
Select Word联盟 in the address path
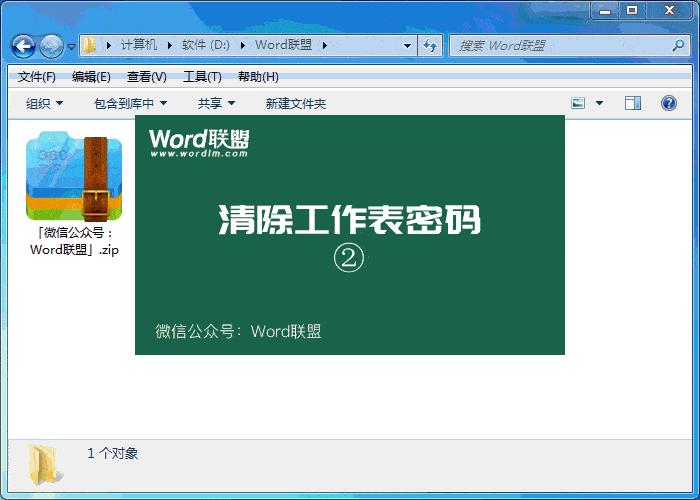point(283,45)
